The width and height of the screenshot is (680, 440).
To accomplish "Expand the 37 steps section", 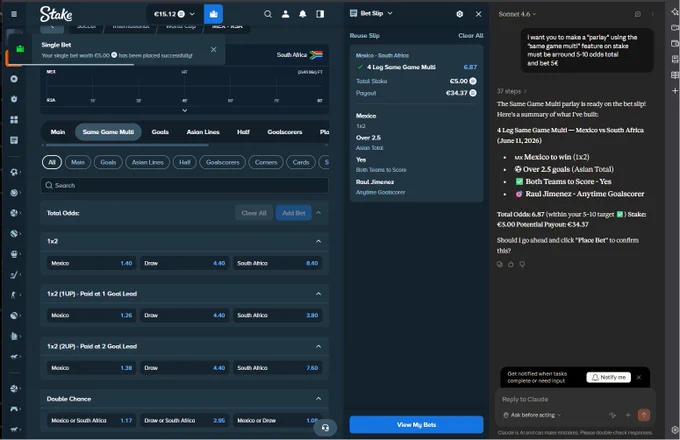I will click(x=512, y=91).
